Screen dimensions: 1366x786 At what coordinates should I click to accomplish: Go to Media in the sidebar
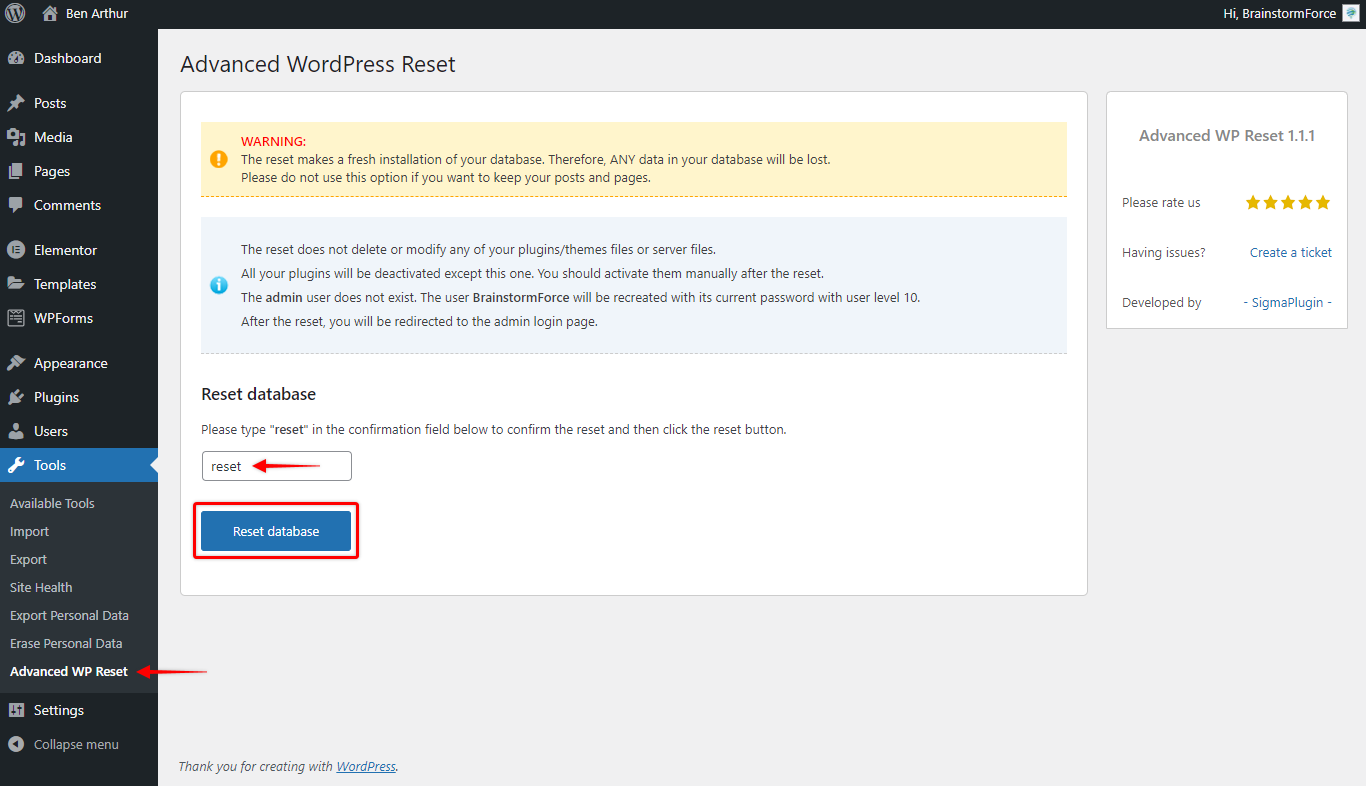(53, 137)
